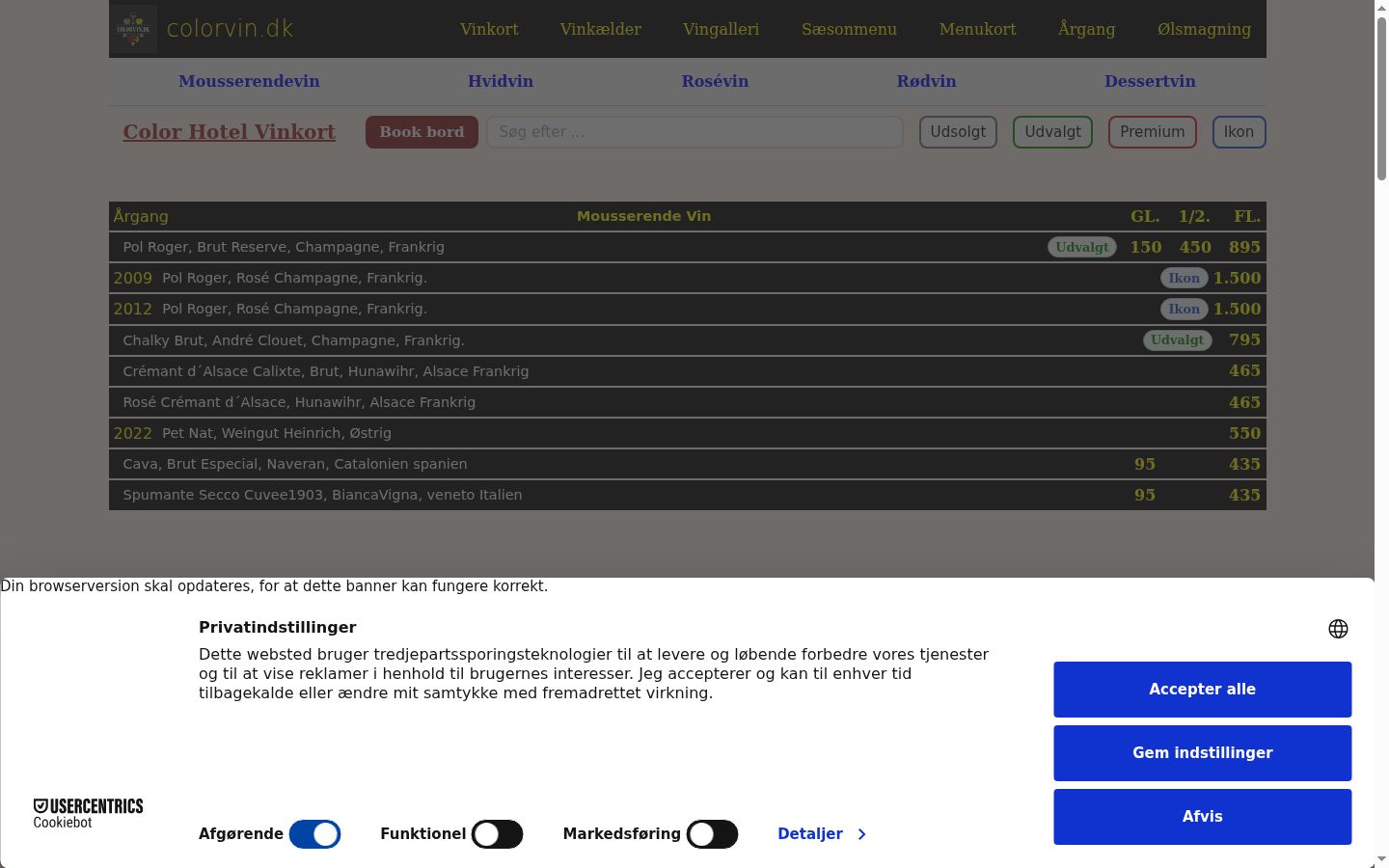Accept all cookies with Accepter alle
This screenshot has width=1389, height=868.
1203,690
